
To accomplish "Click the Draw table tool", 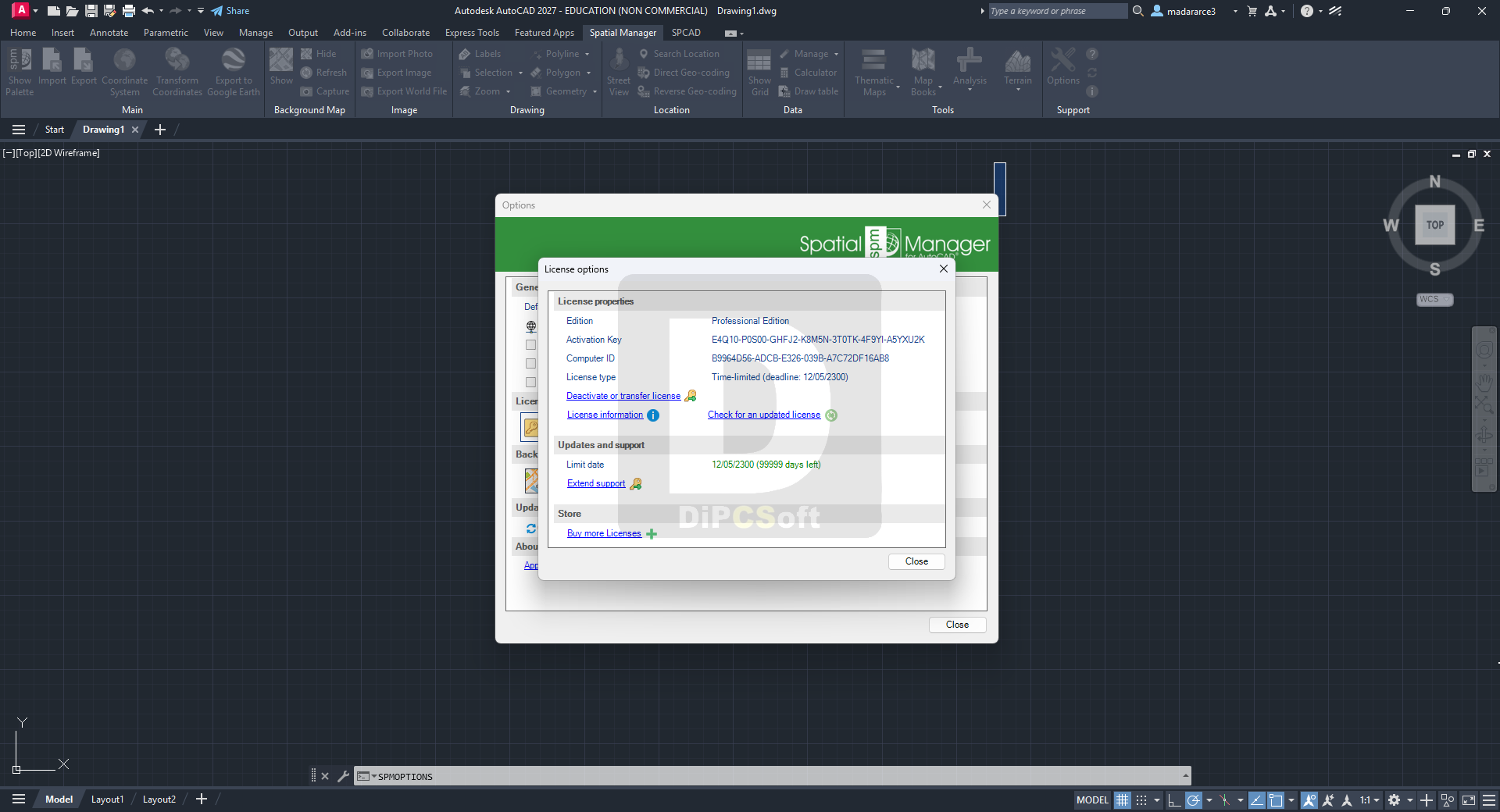I will tap(809, 91).
